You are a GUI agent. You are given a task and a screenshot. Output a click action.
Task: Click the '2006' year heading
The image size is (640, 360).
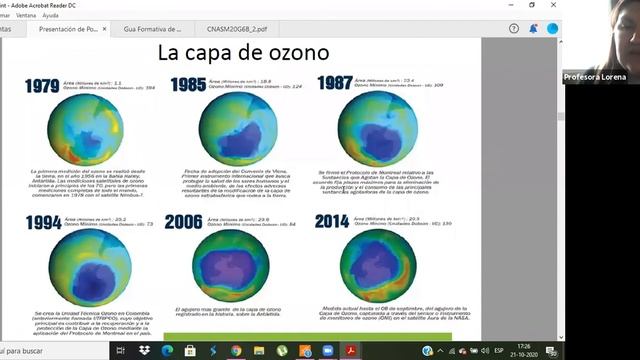coord(183,222)
